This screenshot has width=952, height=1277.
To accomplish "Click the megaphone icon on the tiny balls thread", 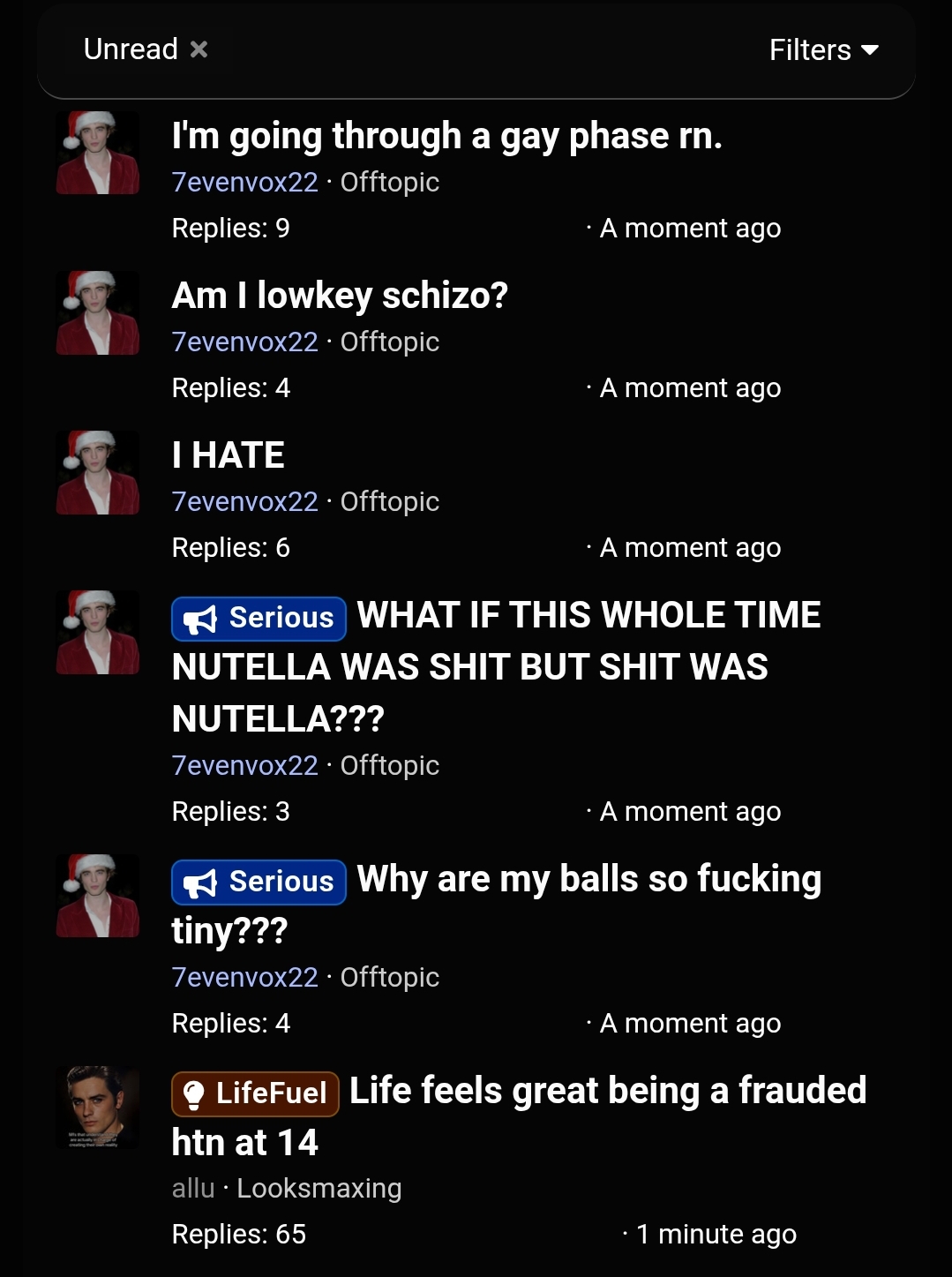I will (201, 882).
